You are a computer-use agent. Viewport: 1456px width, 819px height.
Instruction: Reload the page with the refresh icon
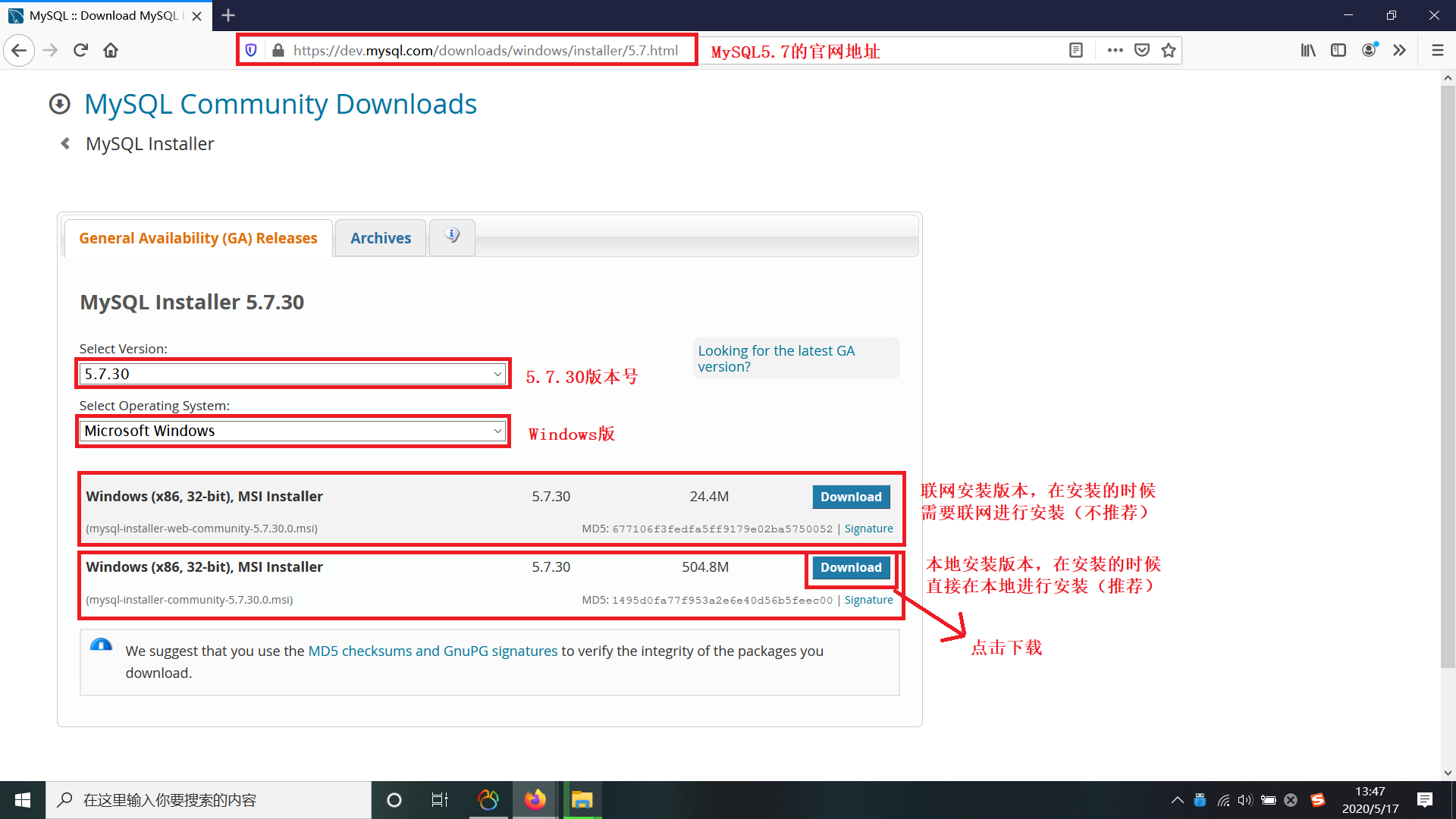pos(80,51)
